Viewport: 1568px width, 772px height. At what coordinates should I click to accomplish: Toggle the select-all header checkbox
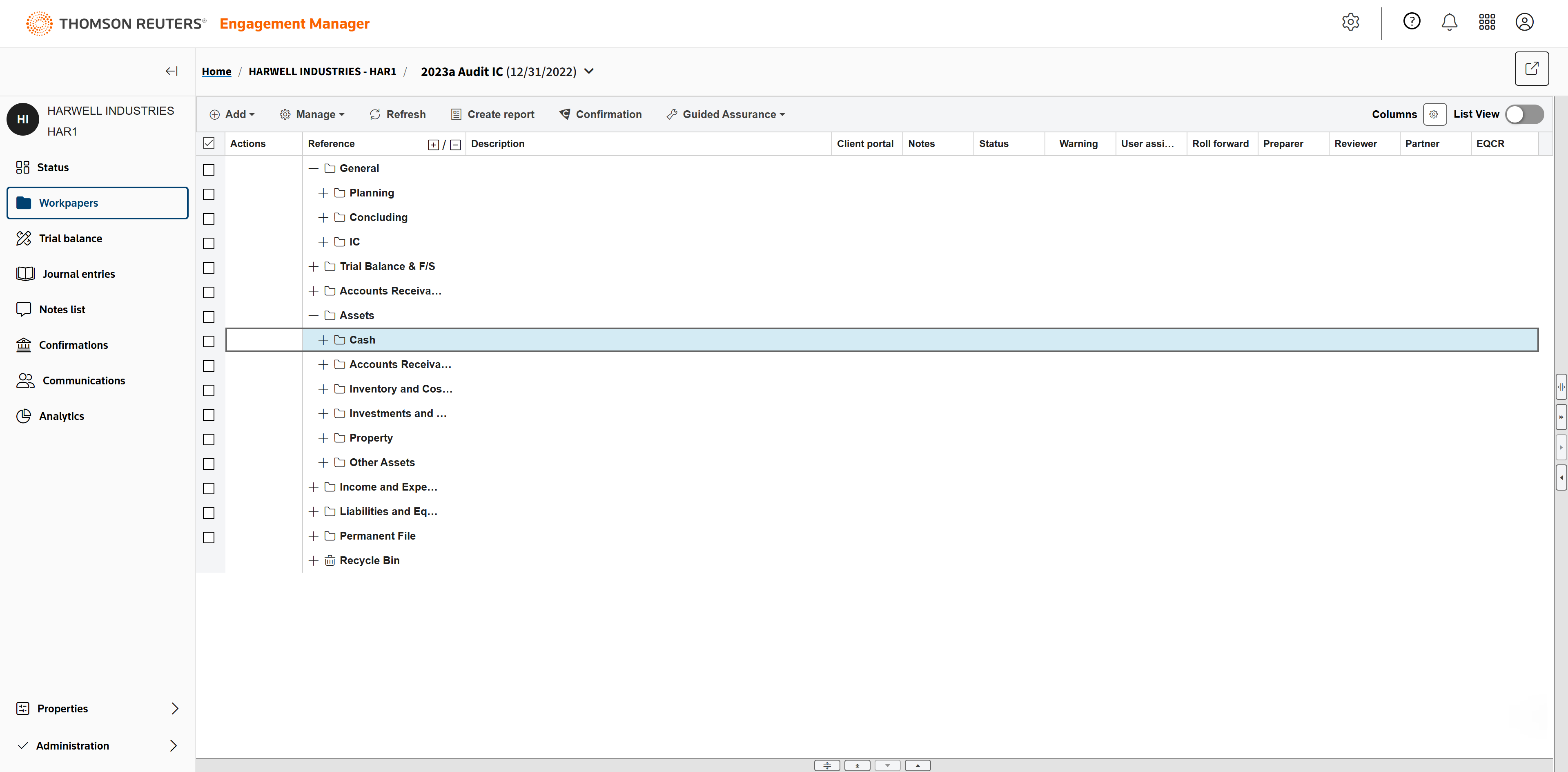(209, 144)
